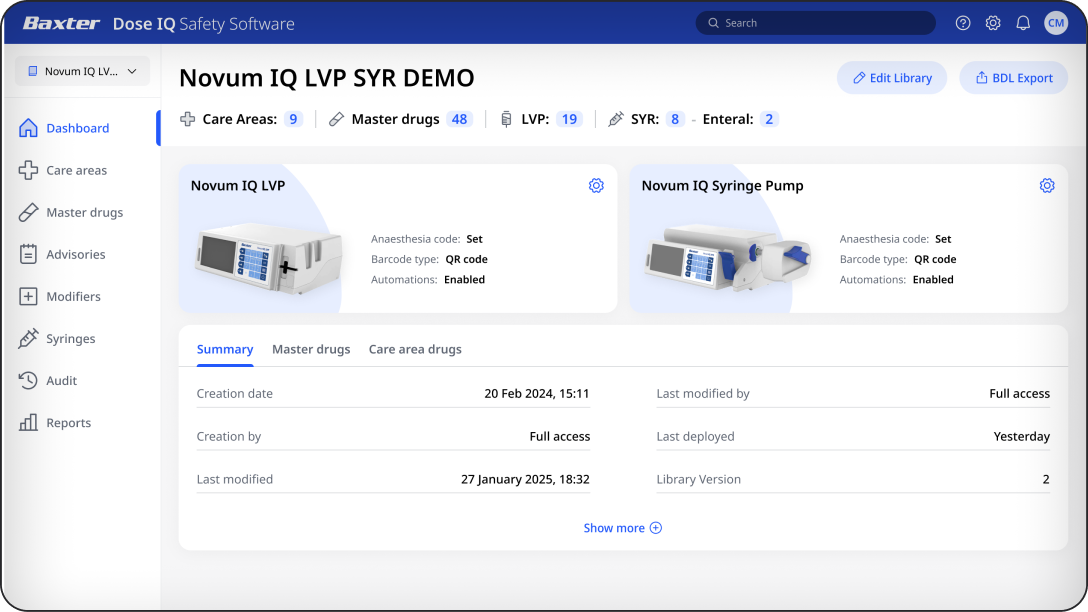Expand the Novum IQ LV library selector
The image size is (1088, 612).
(81, 71)
